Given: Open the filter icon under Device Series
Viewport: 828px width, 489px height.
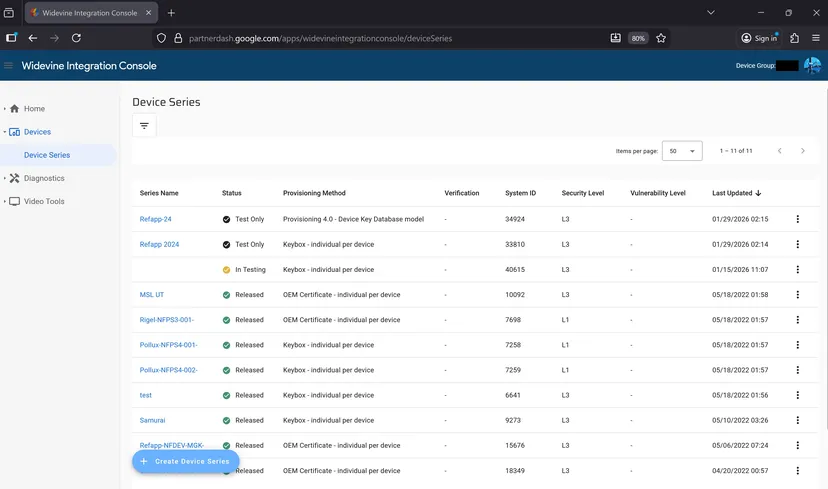Looking at the screenshot, I should point(144,126).
